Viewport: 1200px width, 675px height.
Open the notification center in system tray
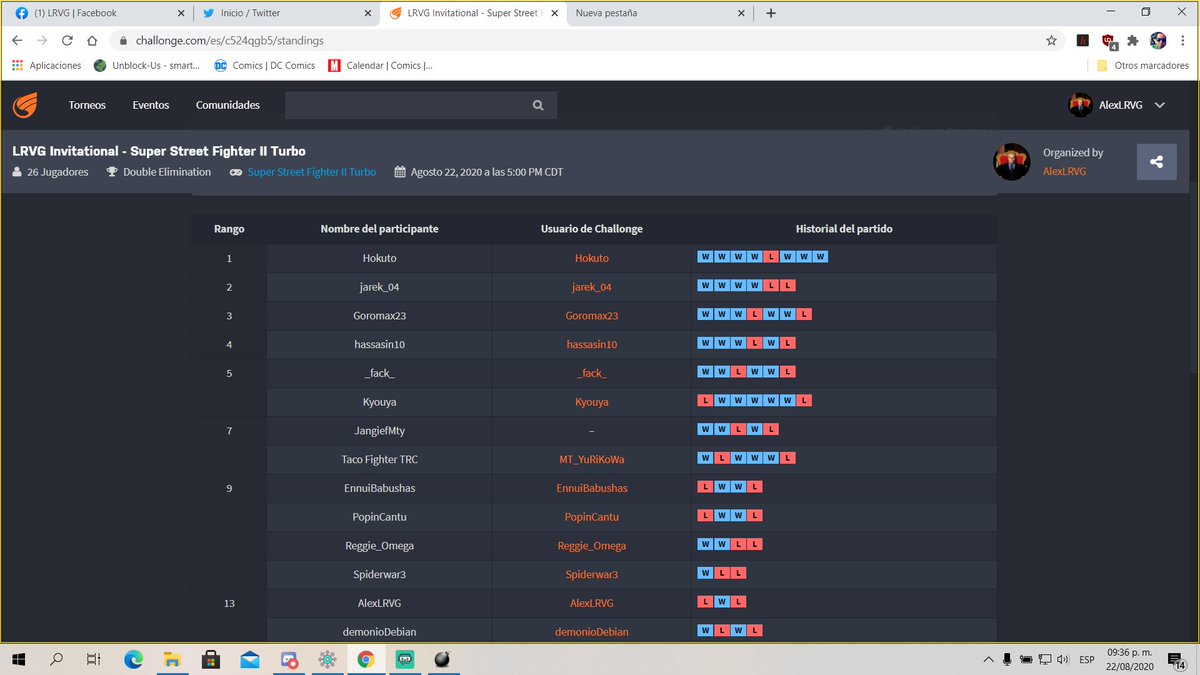(1176, 659)
